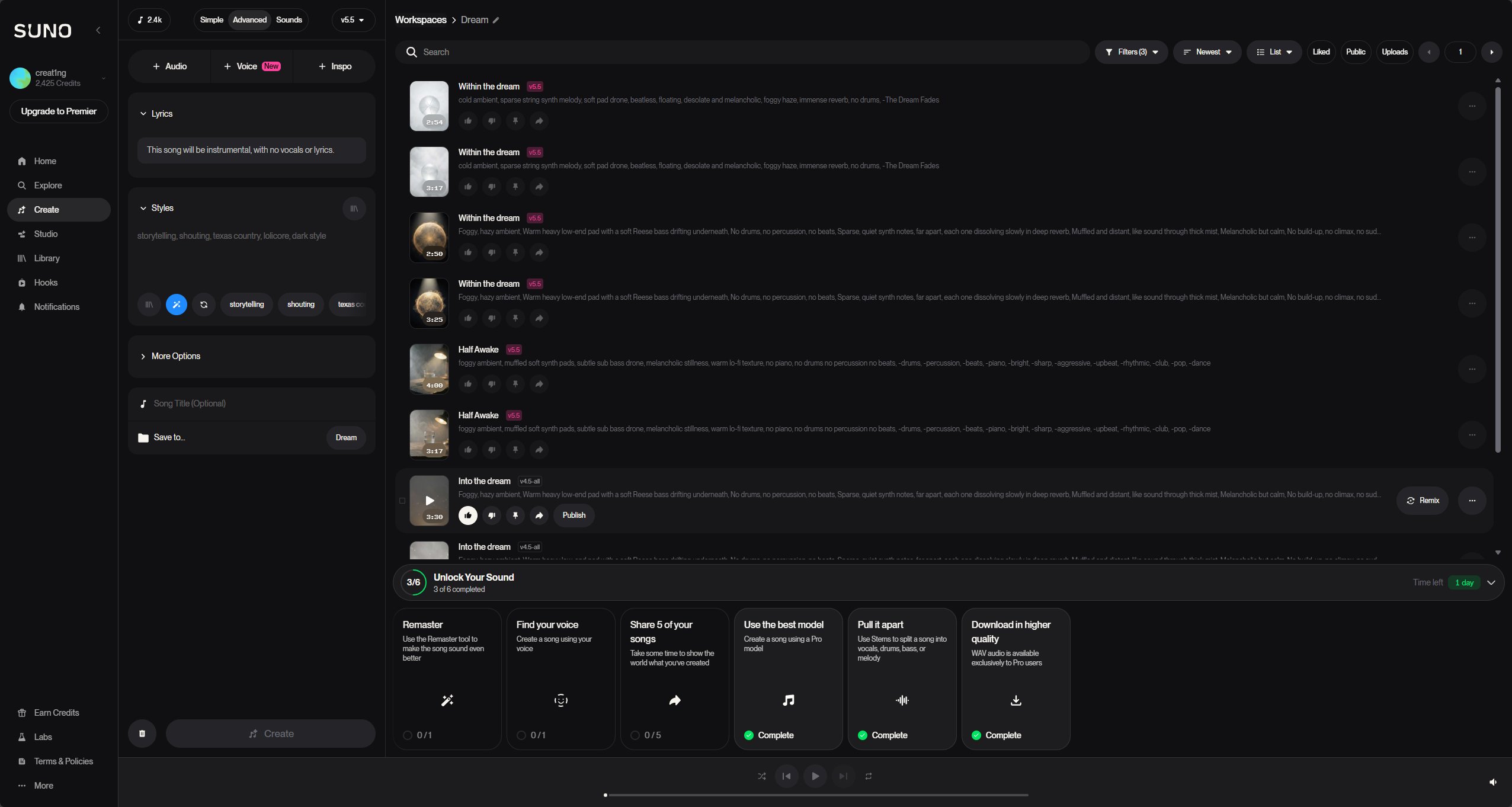Share the Into the dream 3:30 track
1512x807 pixels.
[539, 515]
